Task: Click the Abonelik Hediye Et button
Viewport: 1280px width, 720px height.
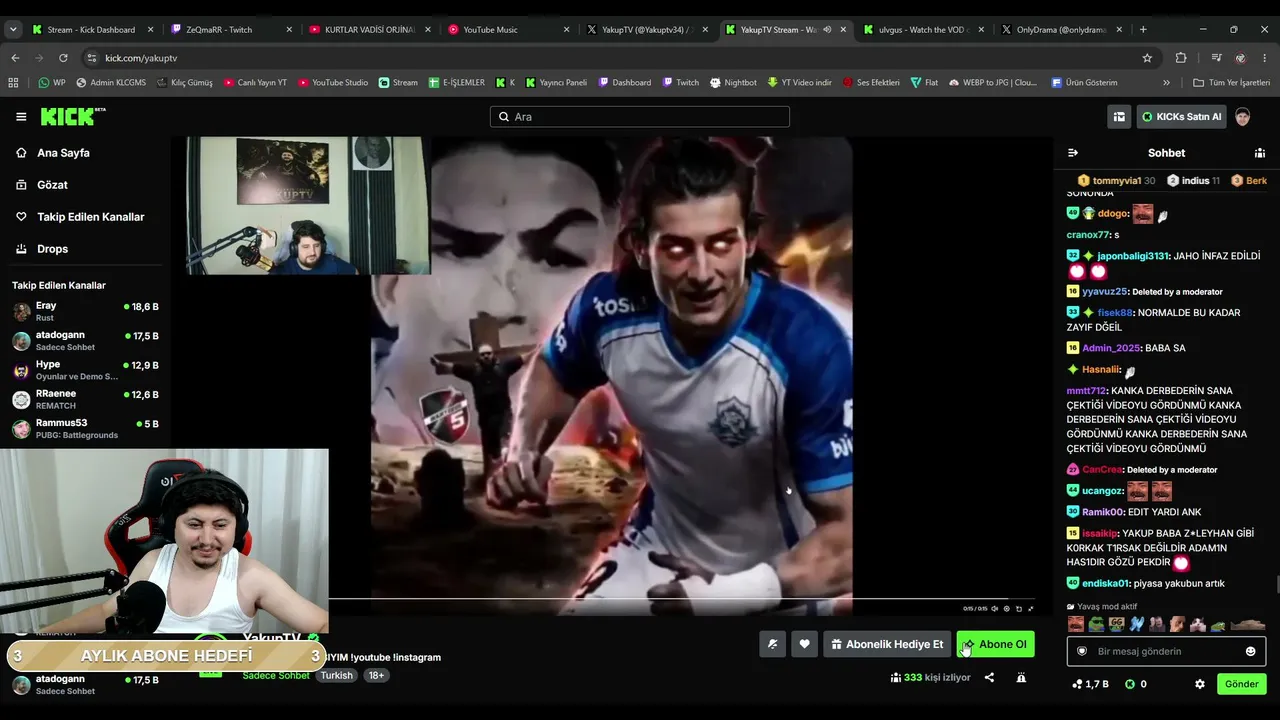Action: (x=887, y=645)
